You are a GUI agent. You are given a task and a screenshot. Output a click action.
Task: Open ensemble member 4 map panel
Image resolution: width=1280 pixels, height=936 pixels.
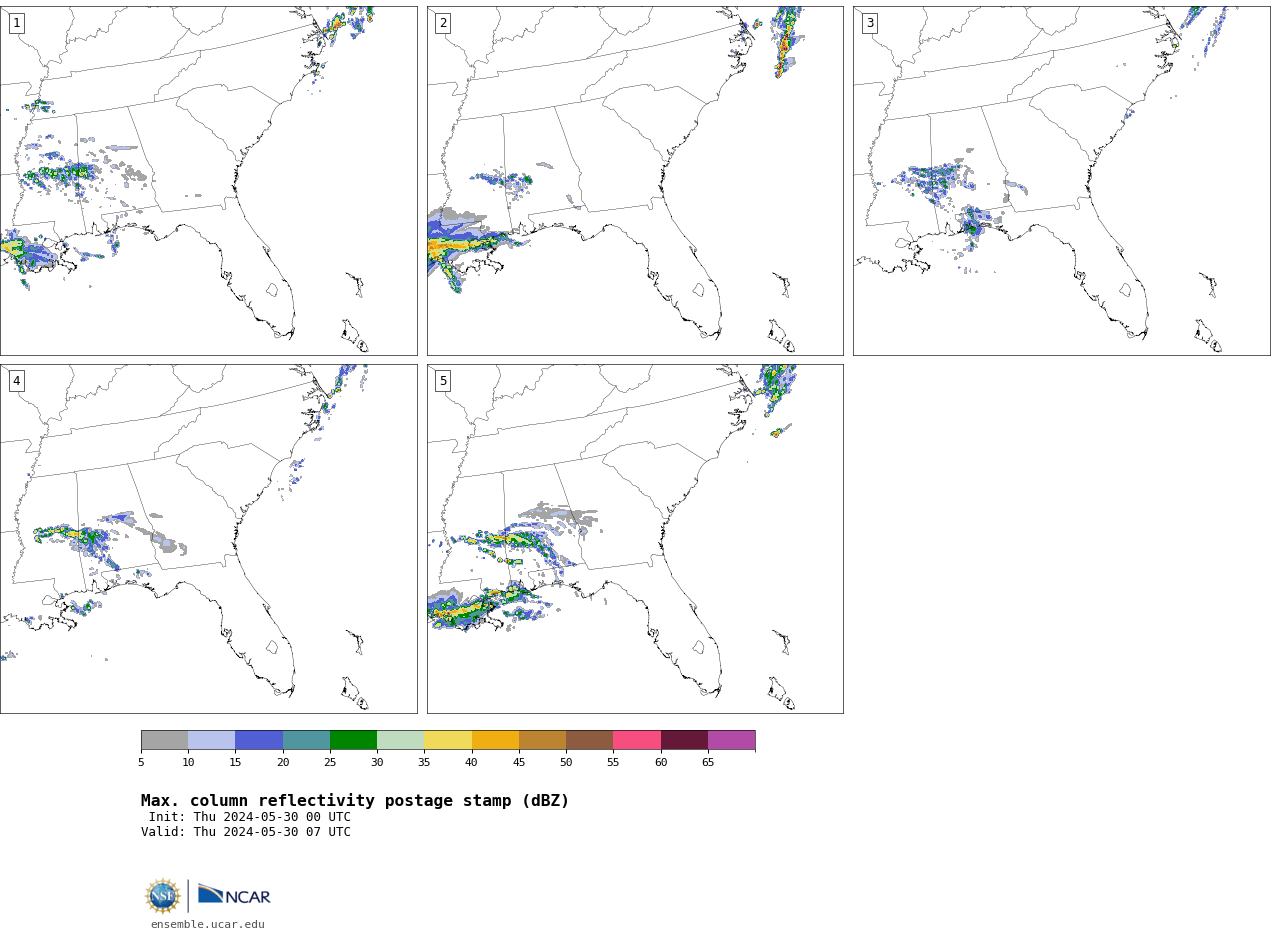click(208, 539)
